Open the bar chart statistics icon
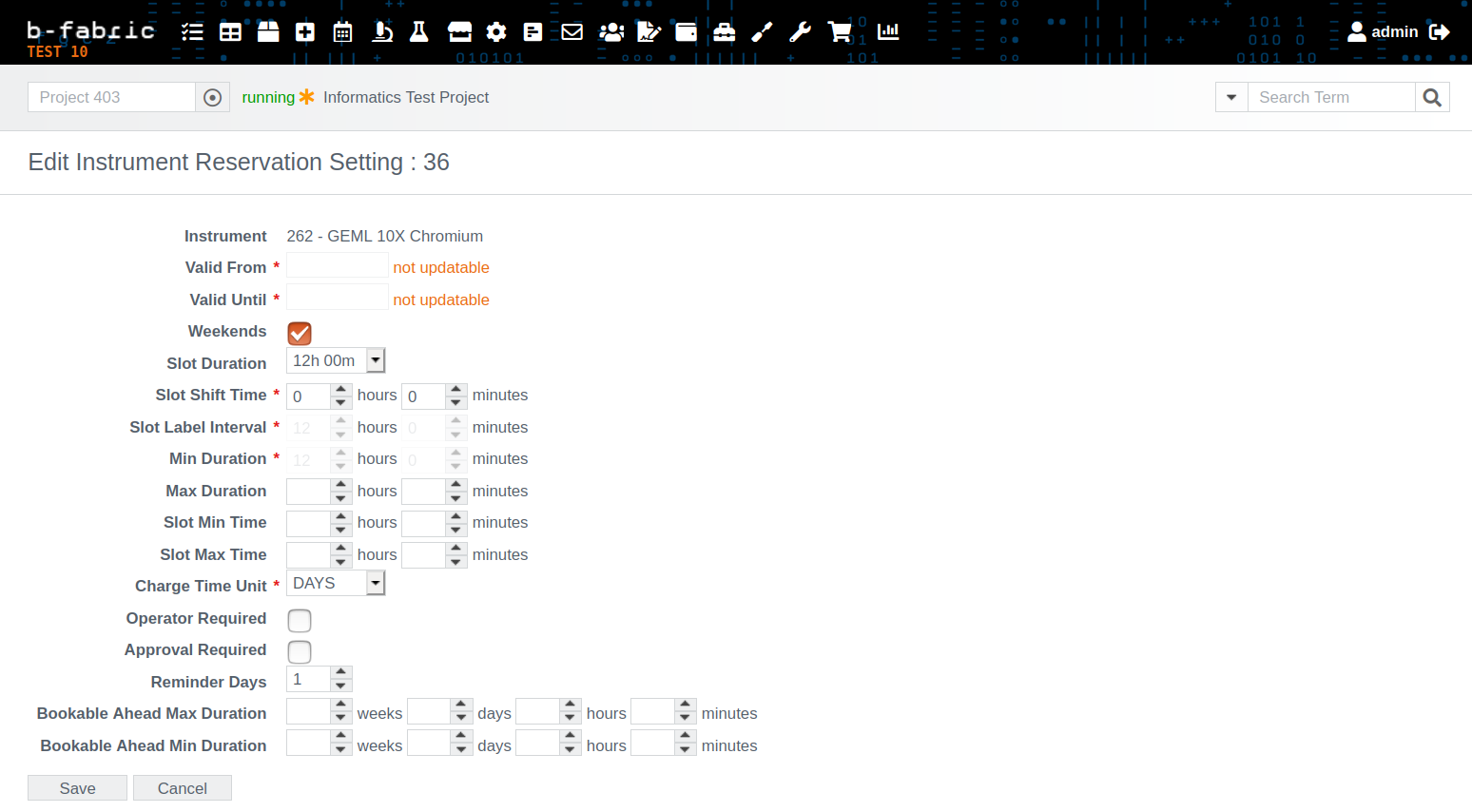 click(x=888, y=32)
